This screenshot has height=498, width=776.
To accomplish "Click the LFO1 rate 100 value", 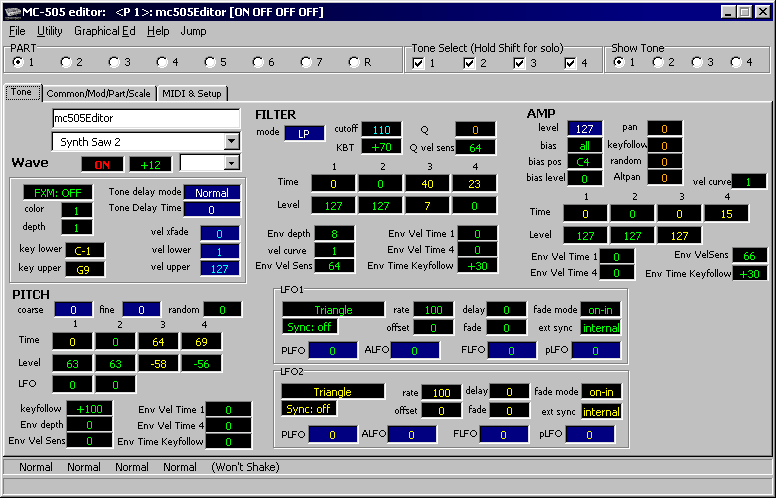I will pyautogui.click(x=433, y=310).
